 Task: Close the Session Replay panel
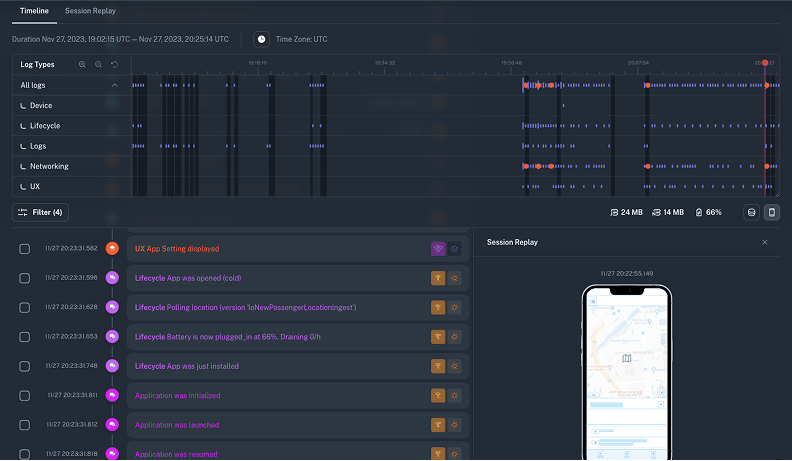[x=765, y=242]
